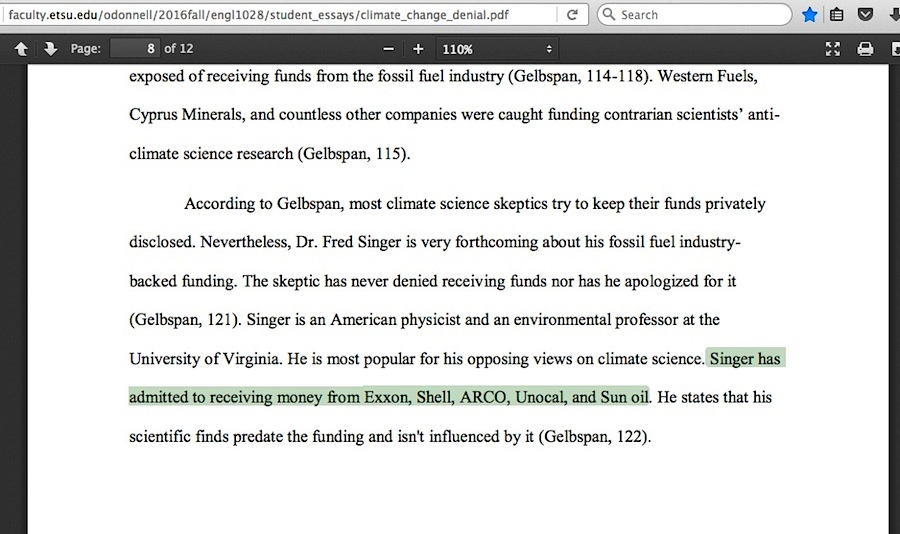Print the PDF document
The width and height of the screenshot is (900, 534).
pyautogui.click(x=865, y=49)
